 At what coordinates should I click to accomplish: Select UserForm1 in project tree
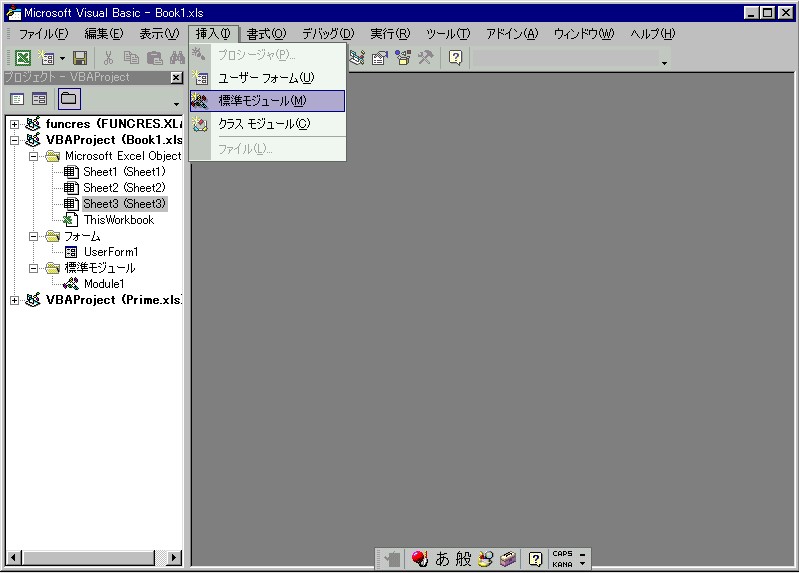[111, 252]
